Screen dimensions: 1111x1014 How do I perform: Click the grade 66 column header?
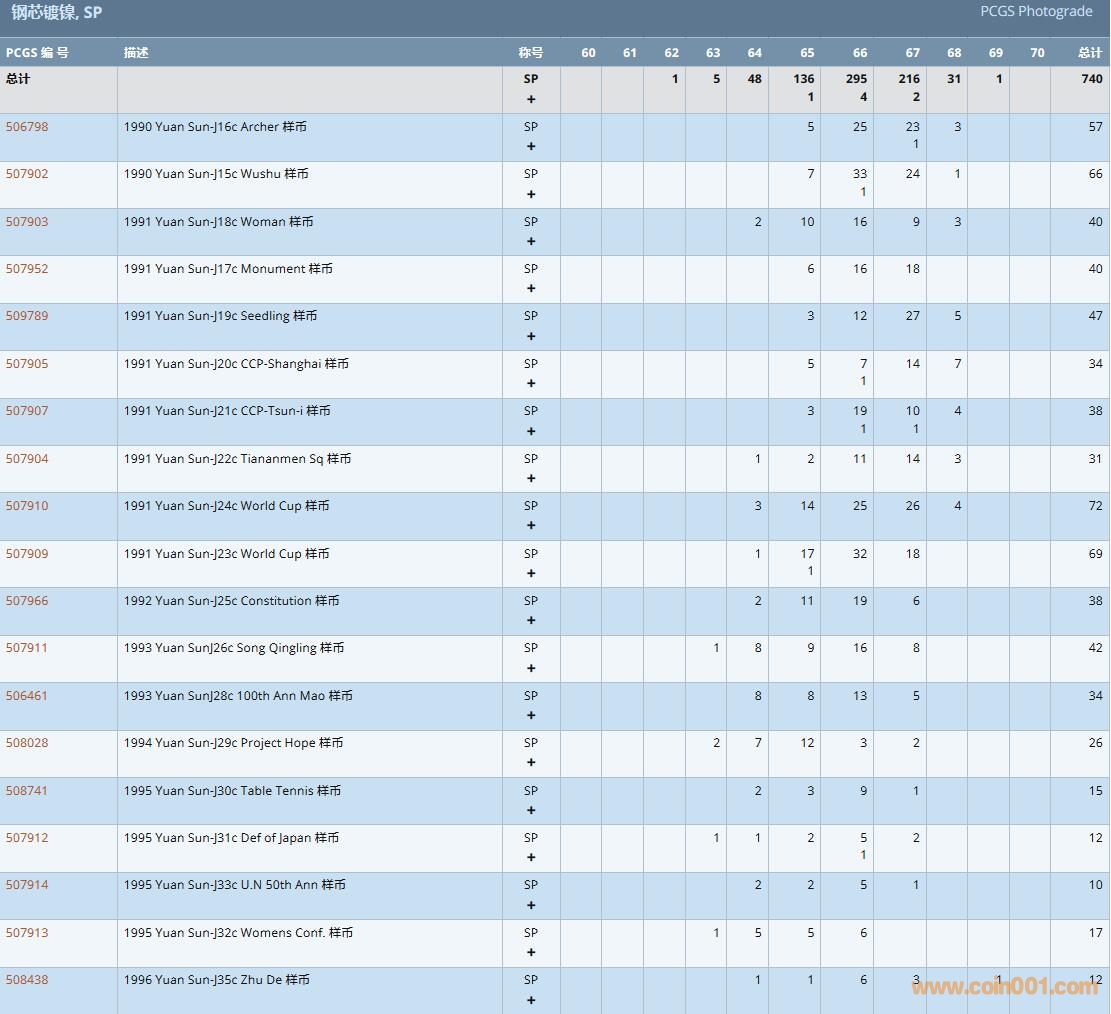[x=860, y=53]
